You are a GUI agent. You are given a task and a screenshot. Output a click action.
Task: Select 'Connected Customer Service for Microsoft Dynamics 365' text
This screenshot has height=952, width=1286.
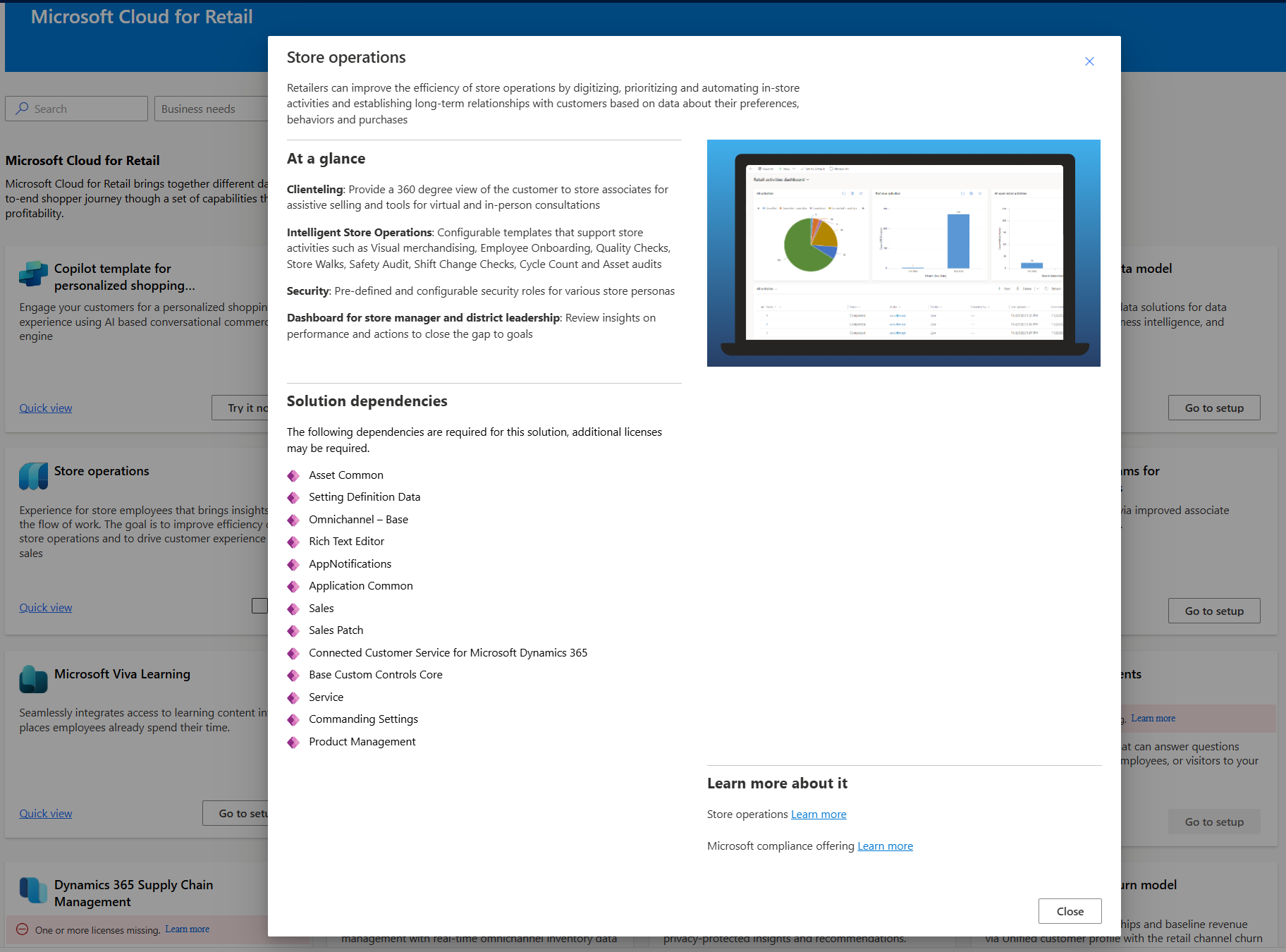(x=448, y=652)
